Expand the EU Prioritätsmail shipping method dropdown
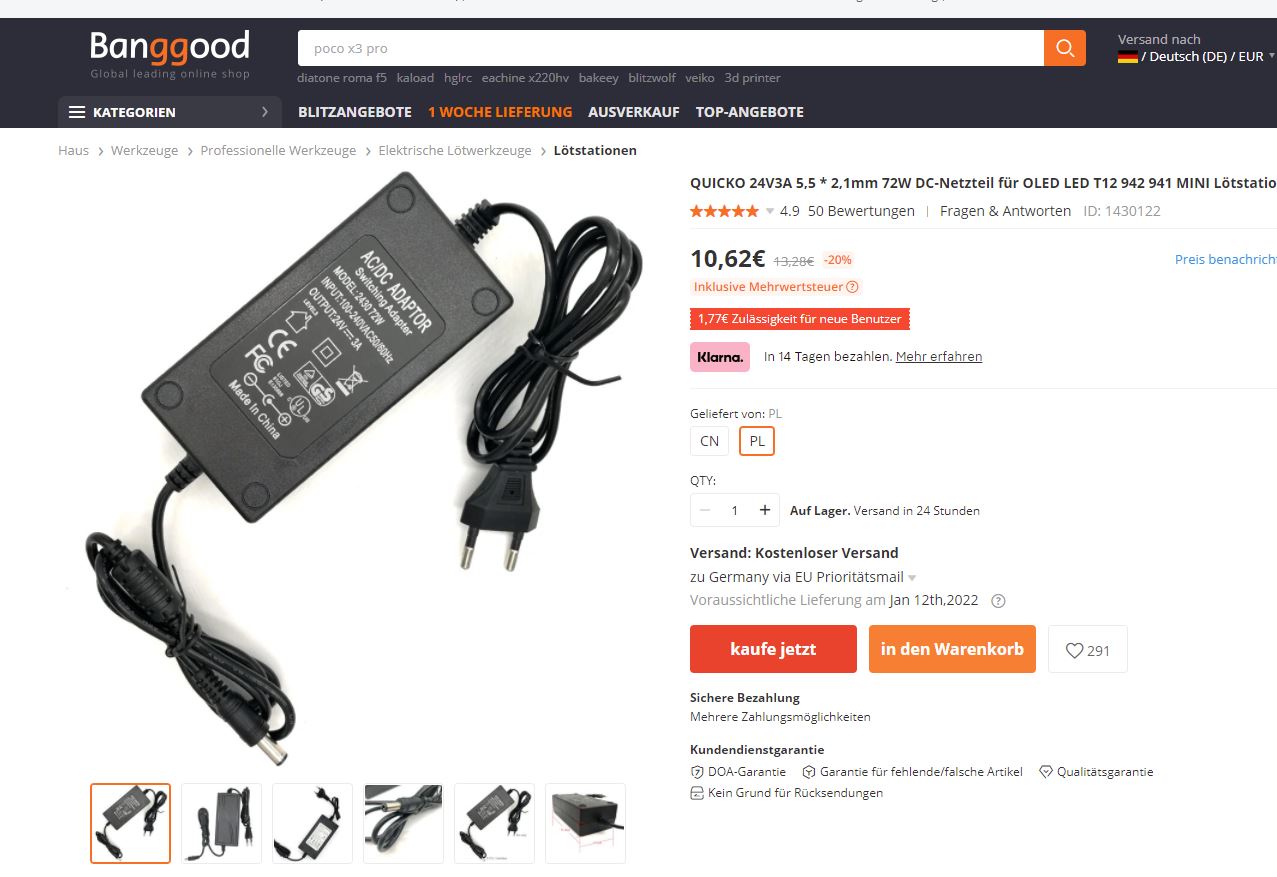 912,578
